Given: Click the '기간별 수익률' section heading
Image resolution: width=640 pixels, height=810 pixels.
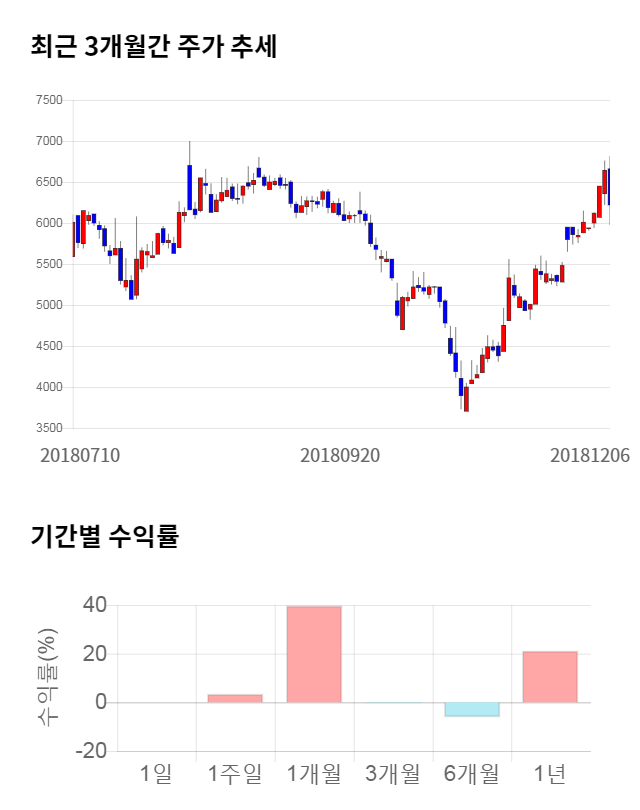Looking at the screenshot, I should (x=104, y=536).
